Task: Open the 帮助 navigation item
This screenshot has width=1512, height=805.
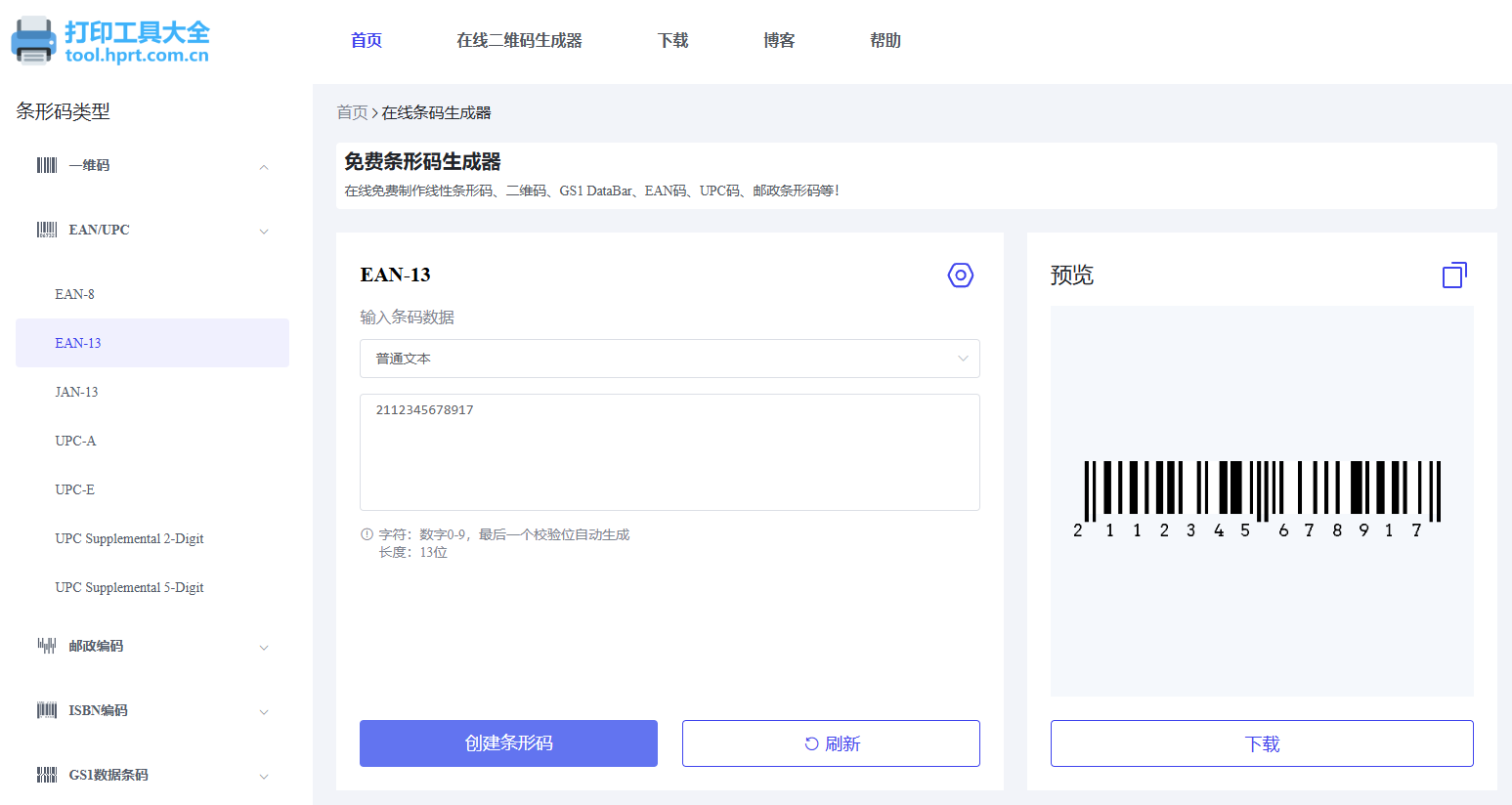Action: click(x=886, y=40)
